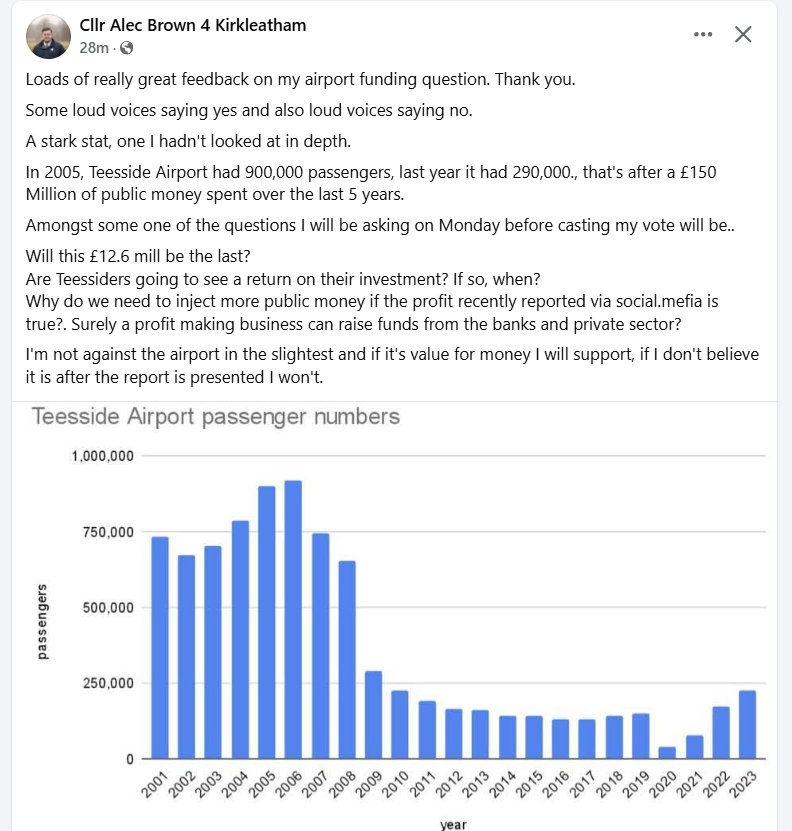792x831 pixels.
Task: Click the short 2020 bar in the chart
Action: (667, 753)
